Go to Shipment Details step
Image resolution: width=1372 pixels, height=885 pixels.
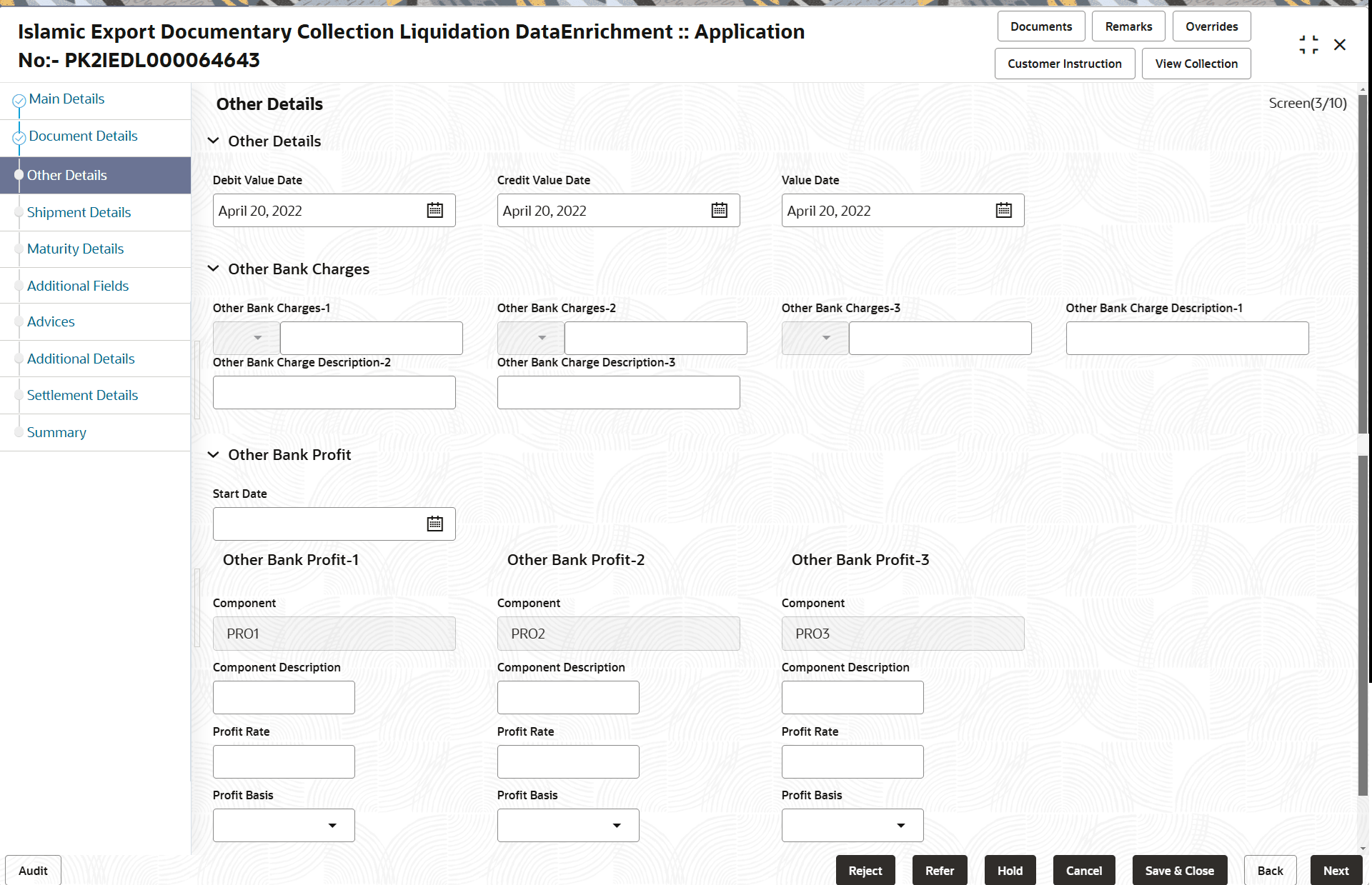[x=79, y=212]
